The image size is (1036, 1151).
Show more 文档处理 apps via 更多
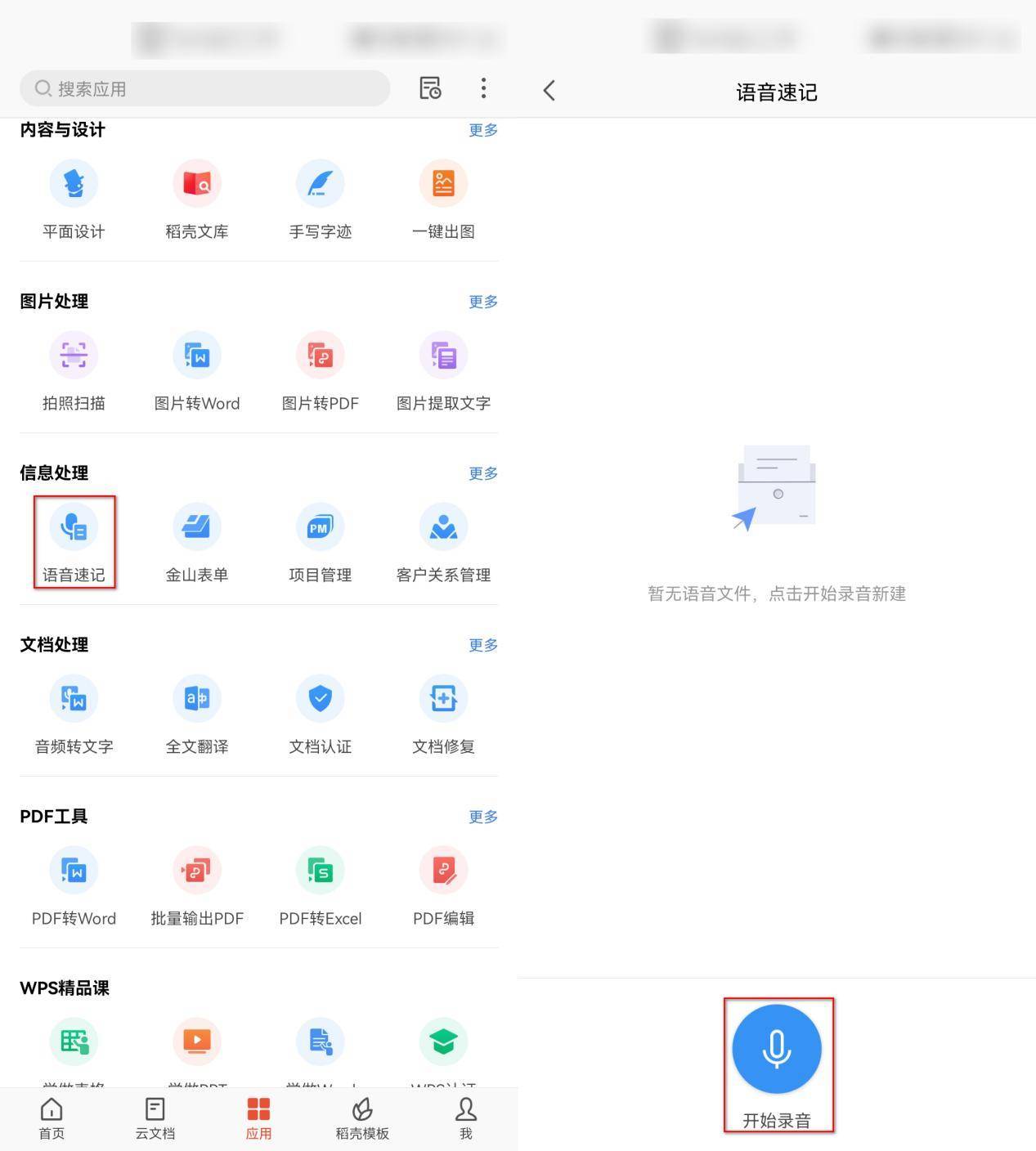(483, 645)
